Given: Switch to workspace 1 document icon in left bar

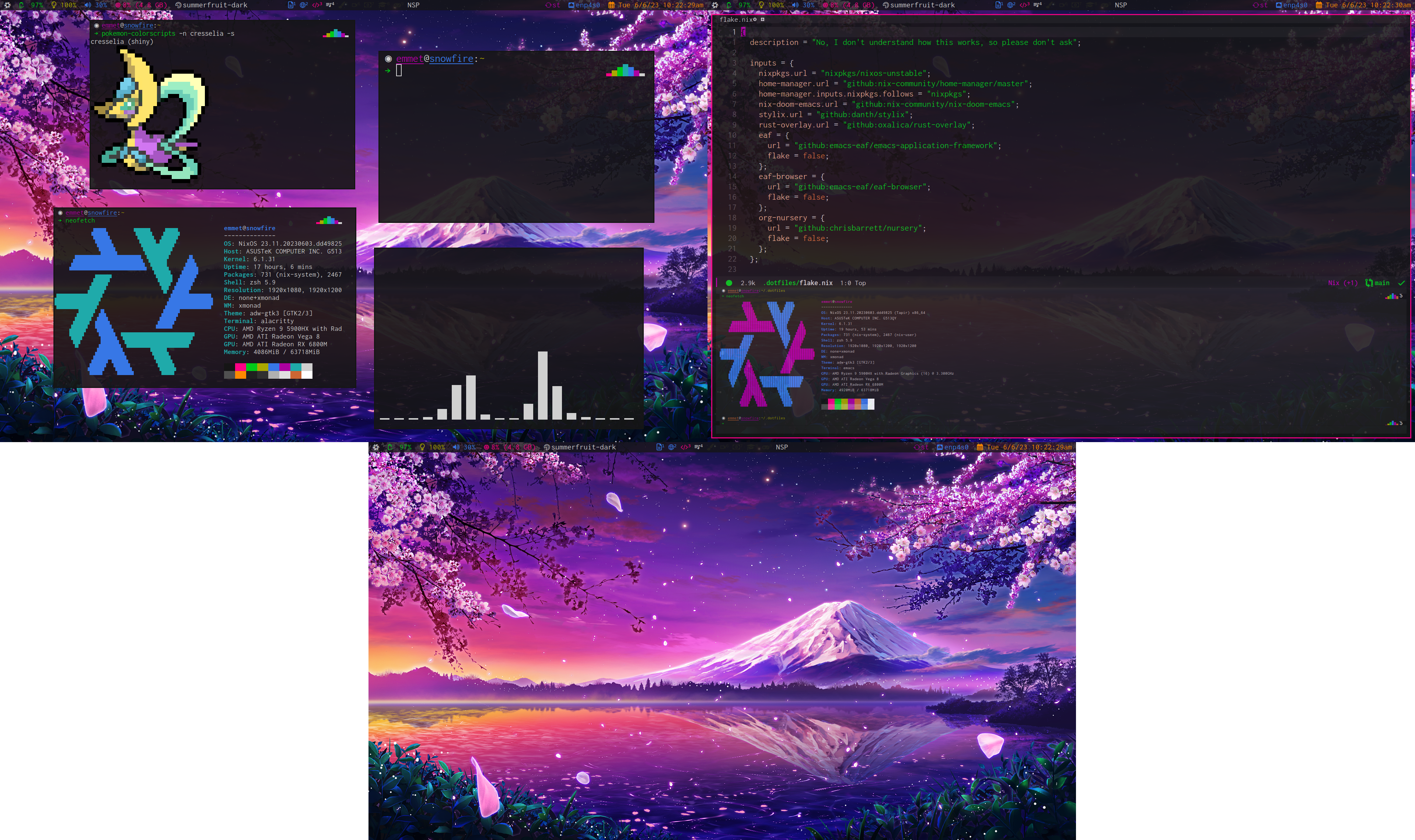Looking at the screenshot, I should pos(291,5).
